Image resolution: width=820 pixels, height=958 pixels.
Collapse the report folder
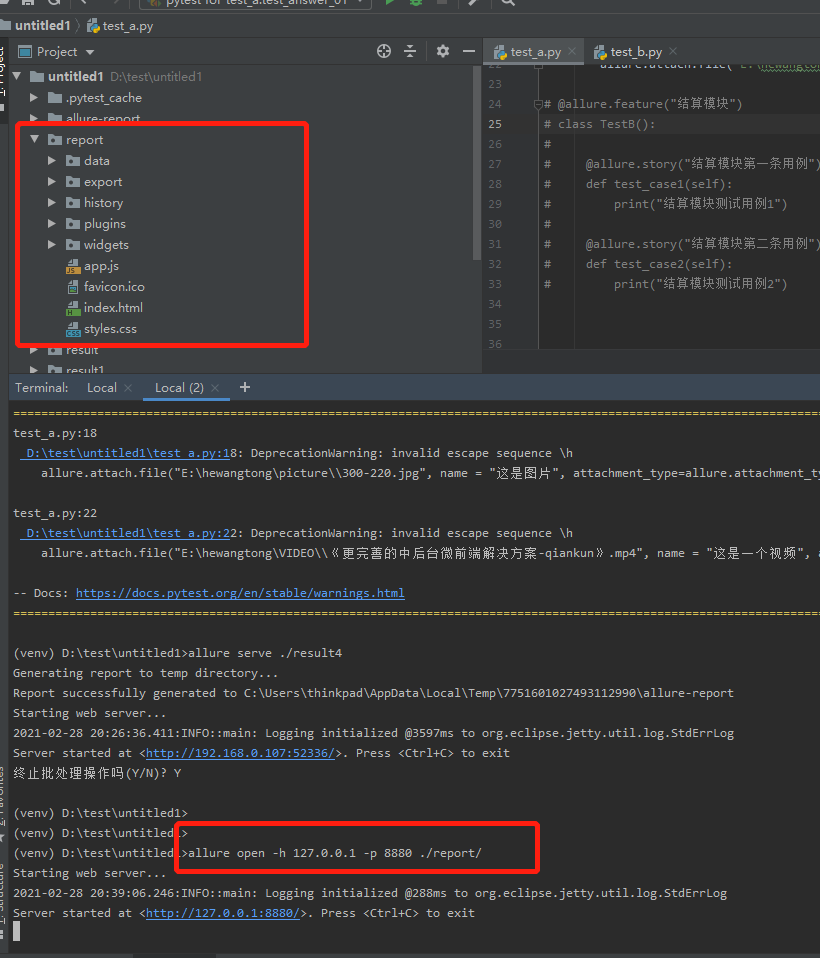click(x=35, y=139)
